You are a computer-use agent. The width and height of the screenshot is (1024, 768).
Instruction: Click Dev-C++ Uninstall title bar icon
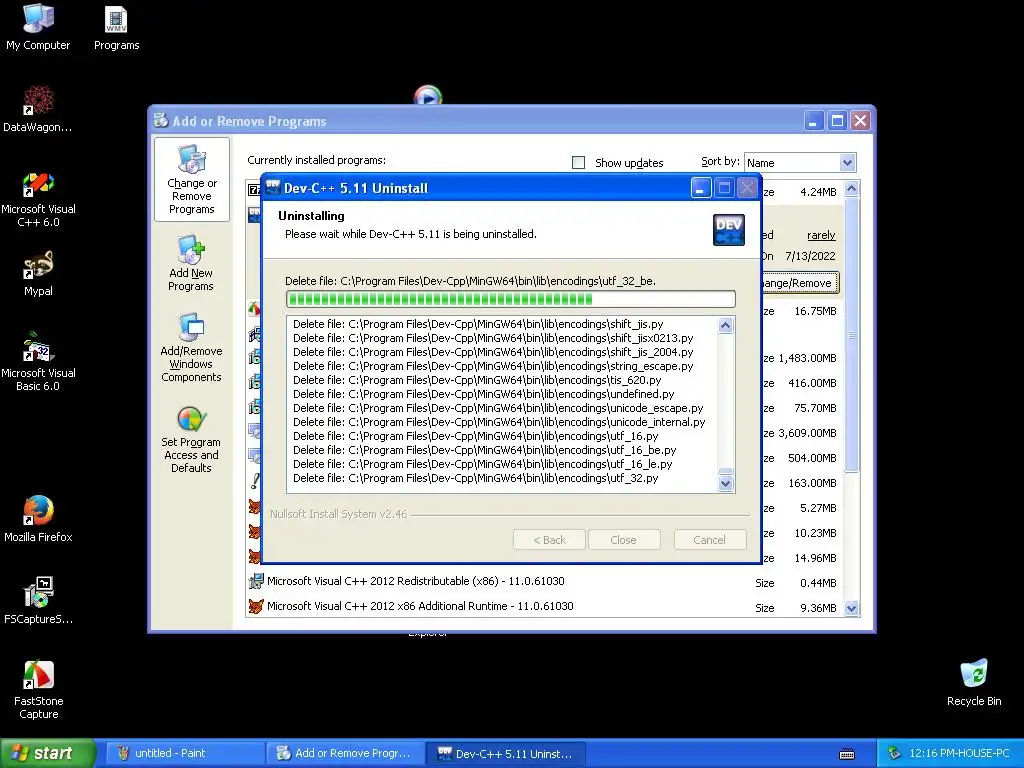tap(272, 187)
